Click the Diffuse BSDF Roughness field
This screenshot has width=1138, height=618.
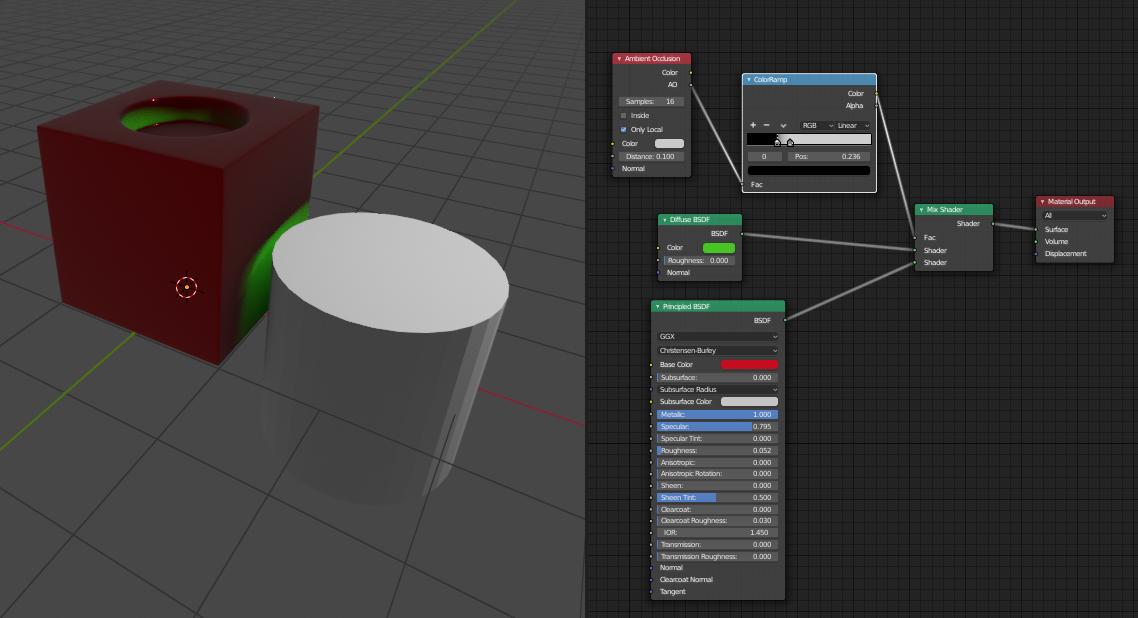pos(700,260)
